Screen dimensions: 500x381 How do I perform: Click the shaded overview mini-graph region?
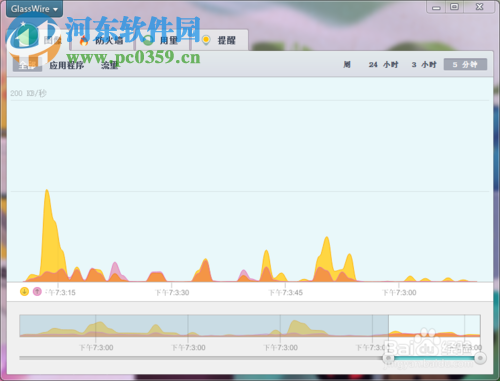204,326
